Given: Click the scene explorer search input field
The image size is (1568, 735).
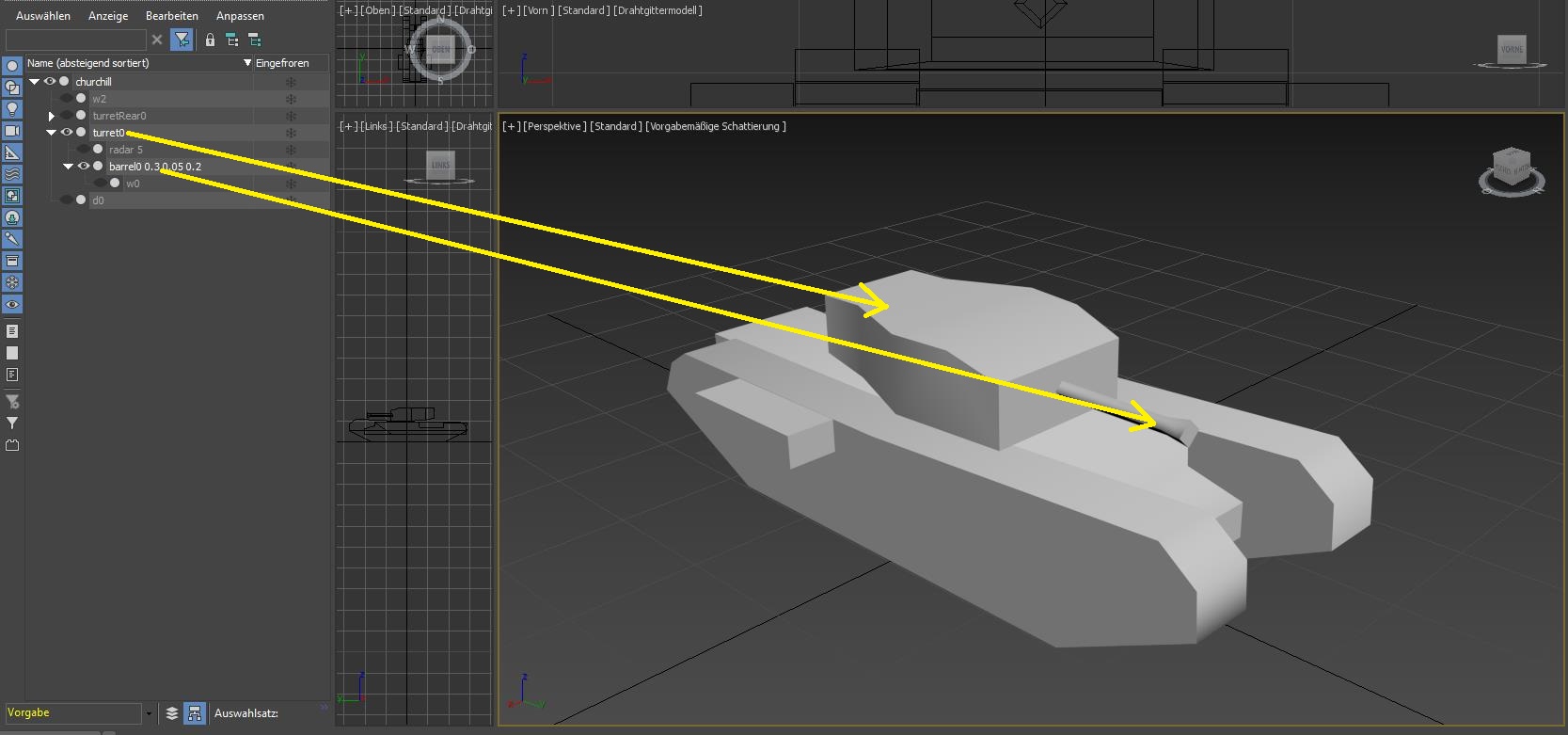Looking at the screenshot, I should pyautogui.click(x=75, y=40).
